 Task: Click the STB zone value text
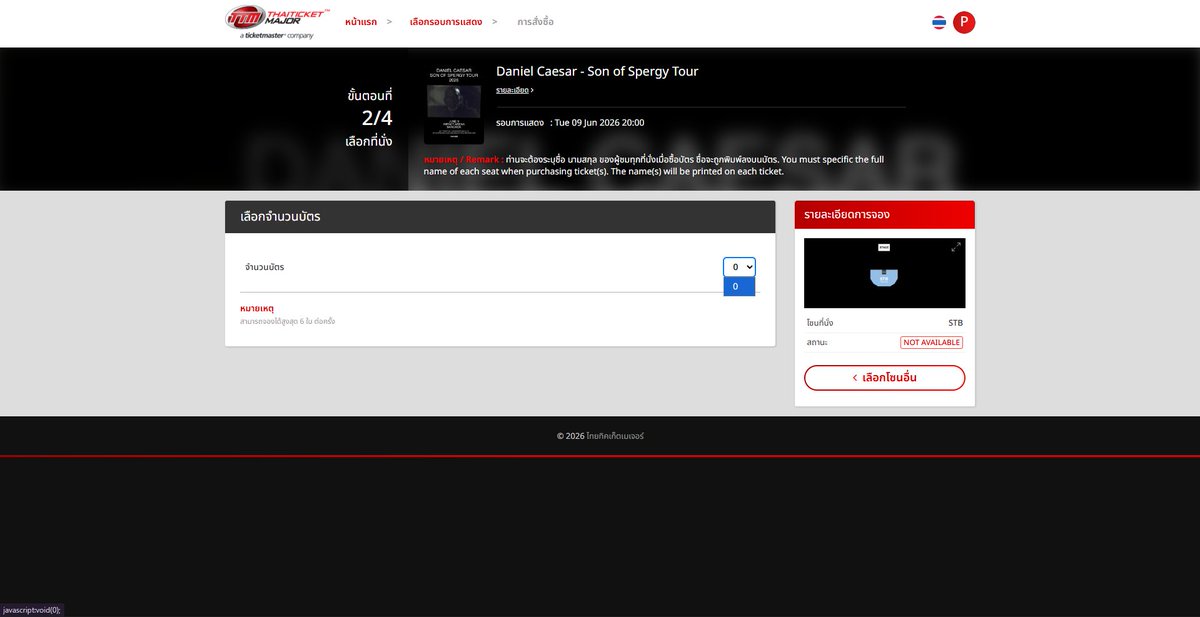[955, 323]
